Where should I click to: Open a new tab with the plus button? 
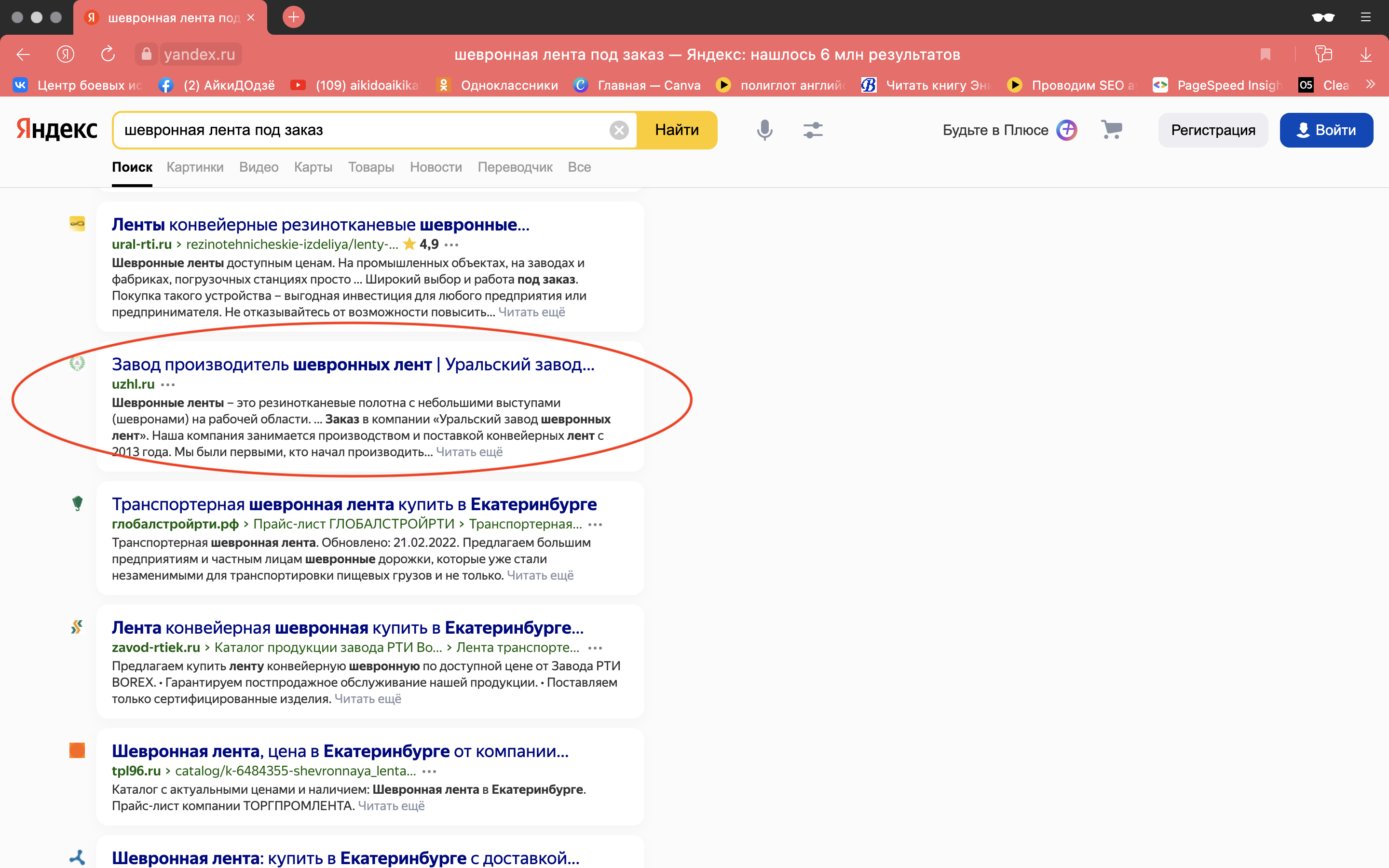point(294,17)
